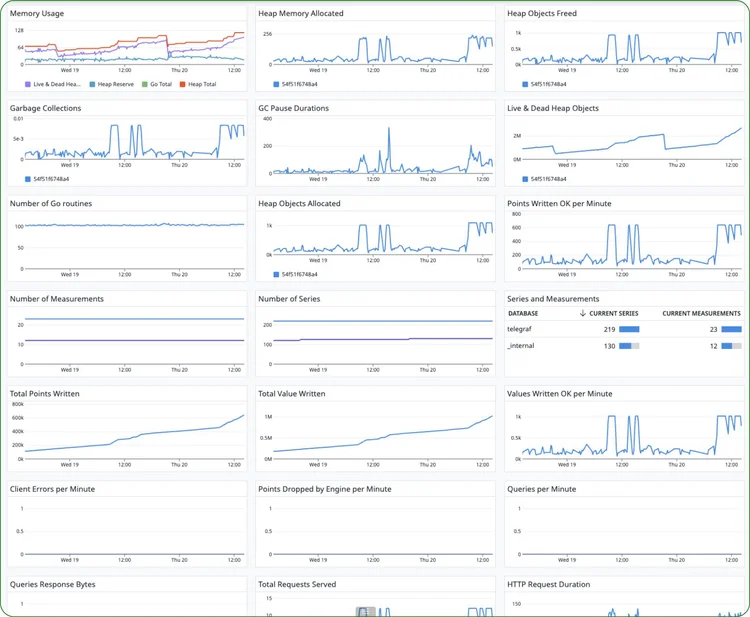Click the telegraf database row name
This screenshot has width=750, height=617.
coord(519,329)
